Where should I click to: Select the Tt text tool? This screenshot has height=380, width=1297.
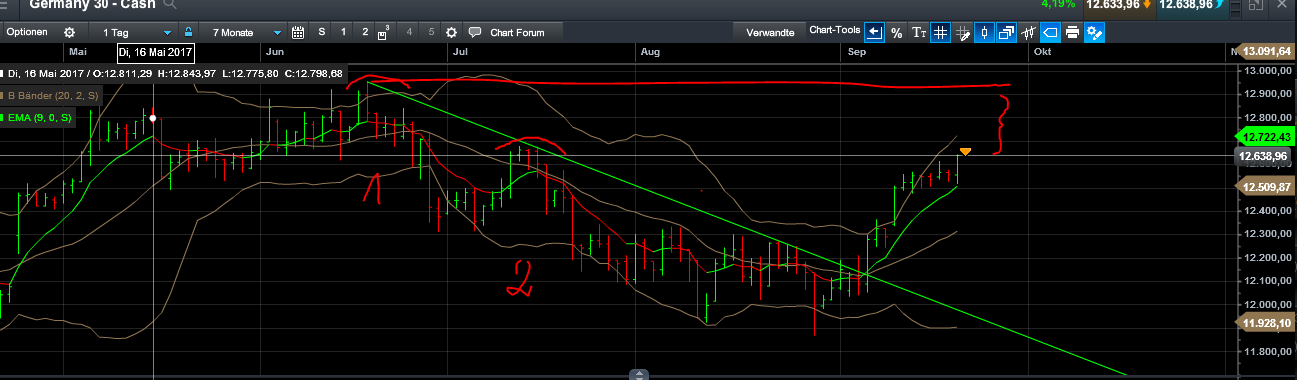point(919,32)
